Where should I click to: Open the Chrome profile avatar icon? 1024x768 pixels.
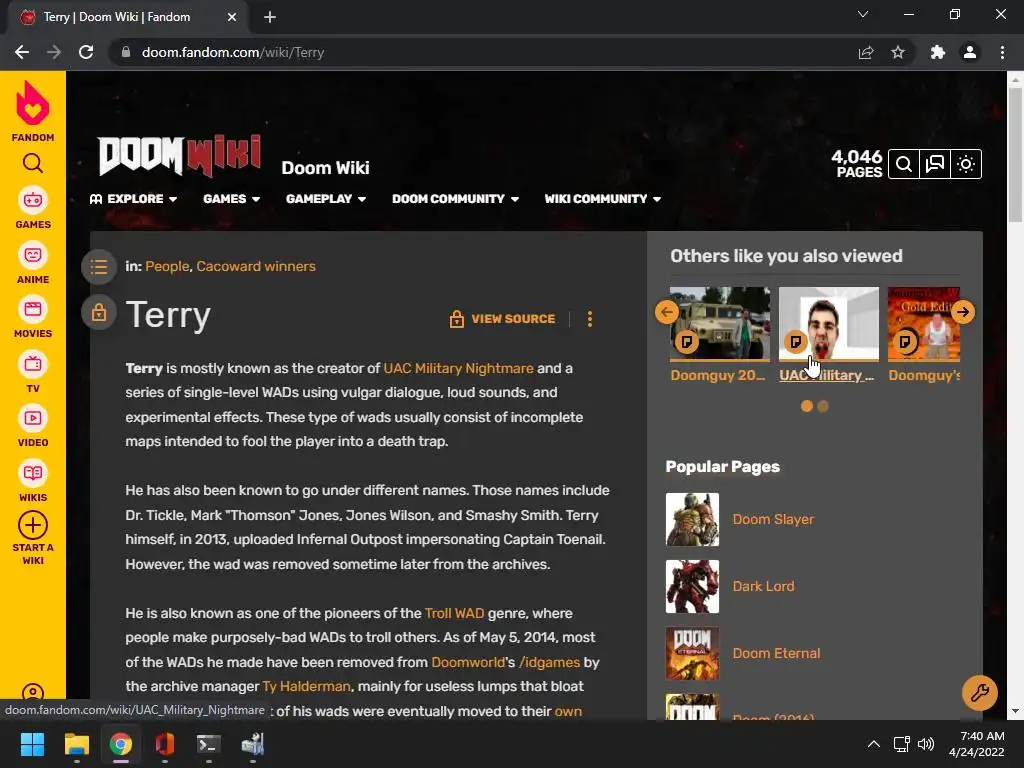[970, 52]
